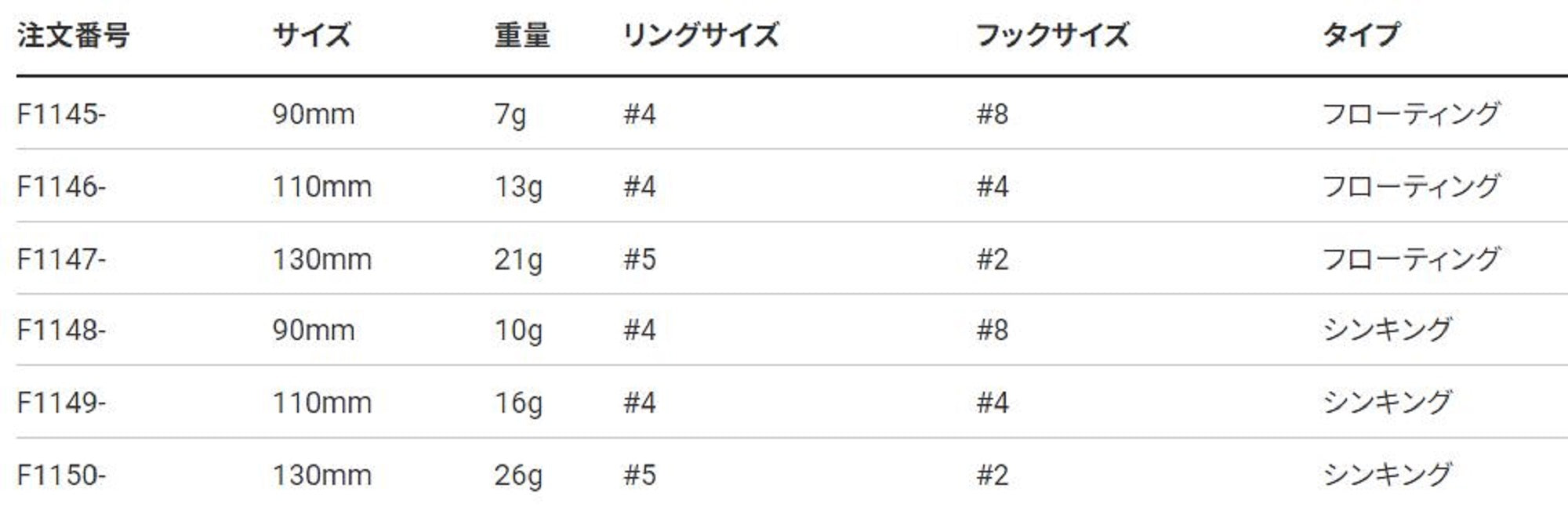Image resolution: width=1568 pixels, height=506 pixels.
Task: Click the 重量 column header
Action: [522, 35]
